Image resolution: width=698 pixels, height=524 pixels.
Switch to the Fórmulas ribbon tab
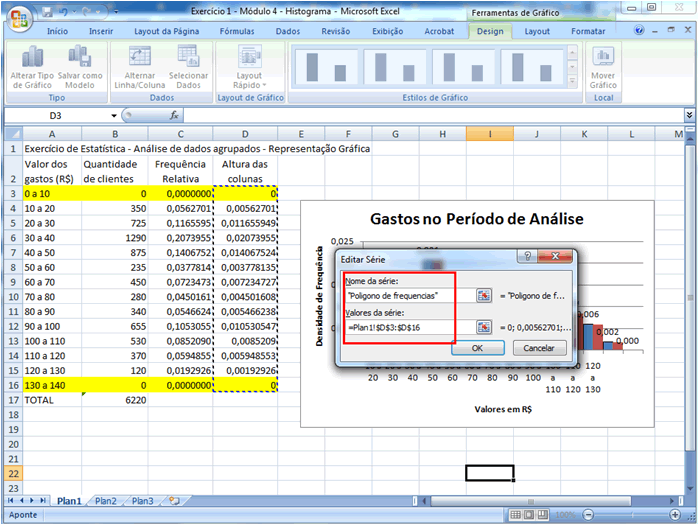pos(236,31)
